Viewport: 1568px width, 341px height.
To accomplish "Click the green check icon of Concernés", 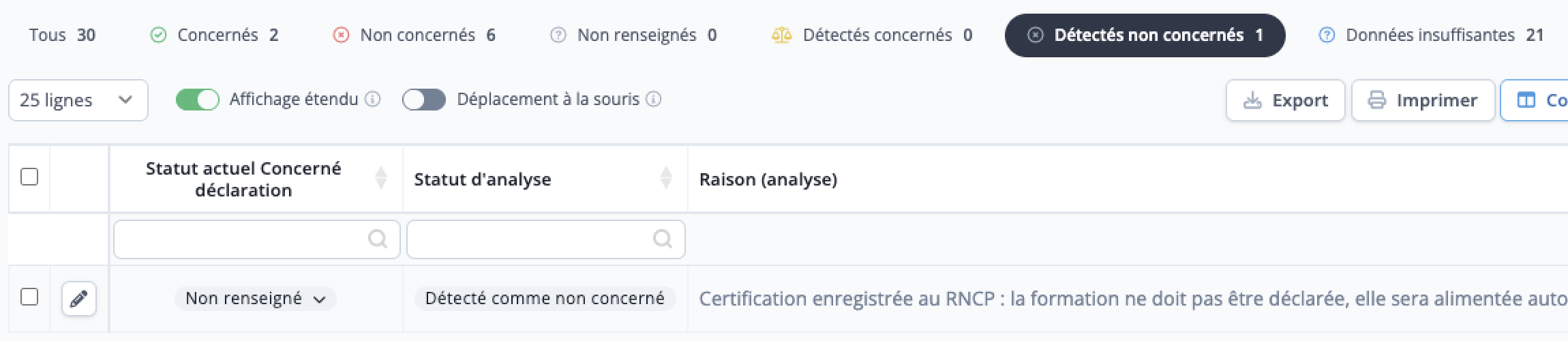I will point(158,35).
